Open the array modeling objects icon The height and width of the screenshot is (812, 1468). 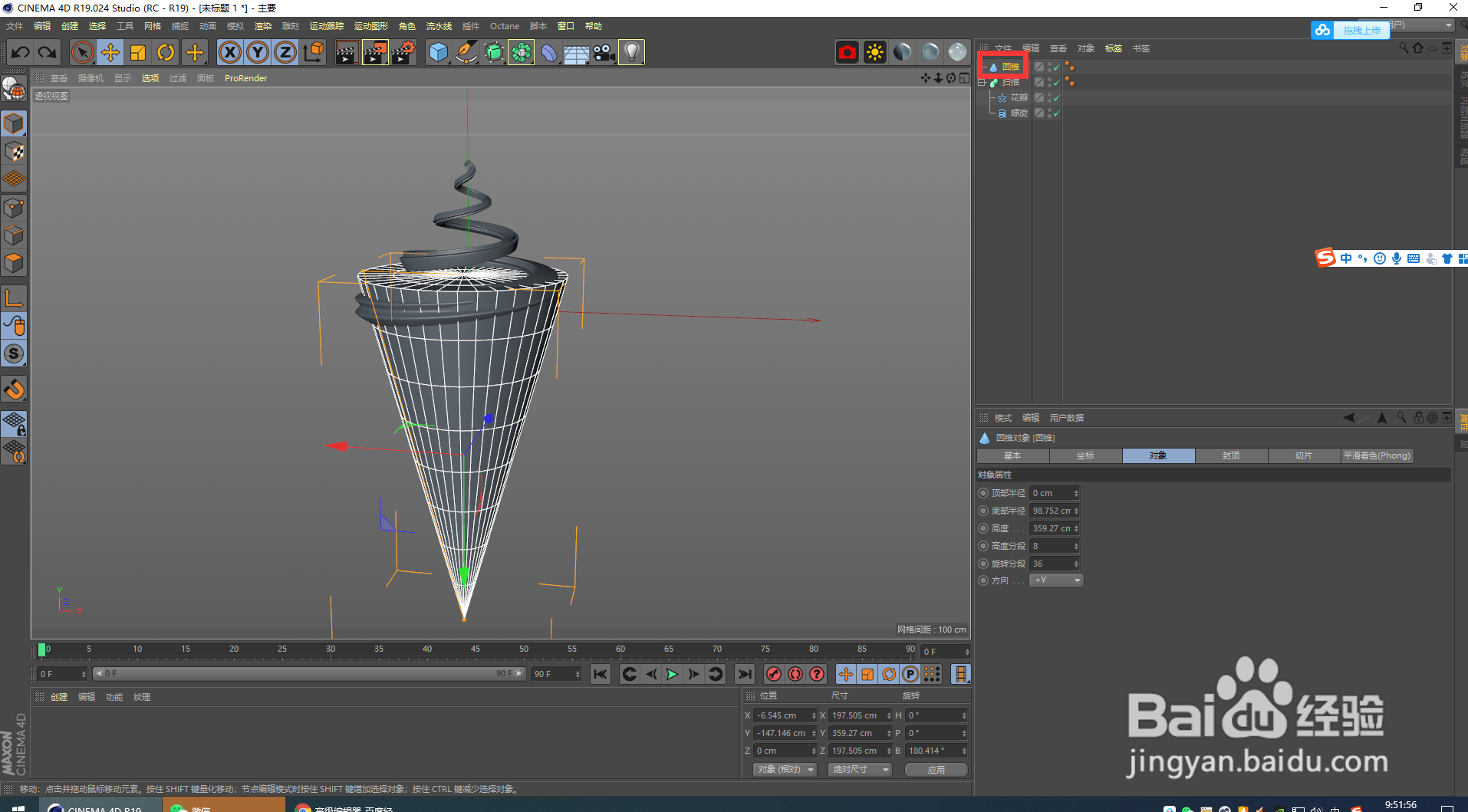pyautogui.click(x=522, y=52)
